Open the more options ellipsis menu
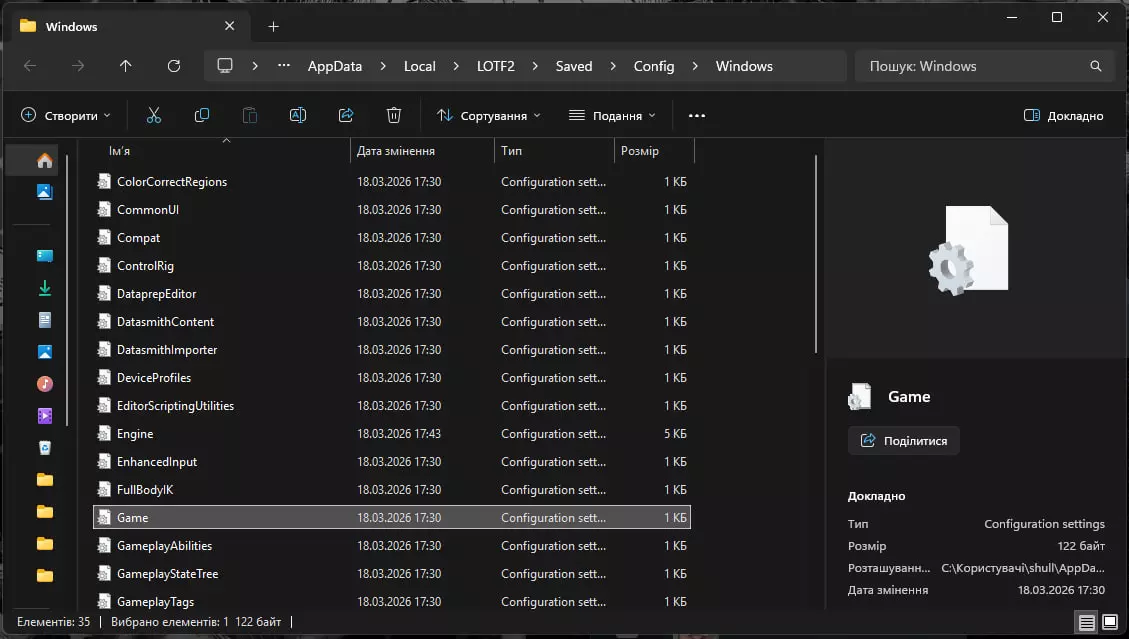This screenshot has width=1129, height=639. coord(697,115)
